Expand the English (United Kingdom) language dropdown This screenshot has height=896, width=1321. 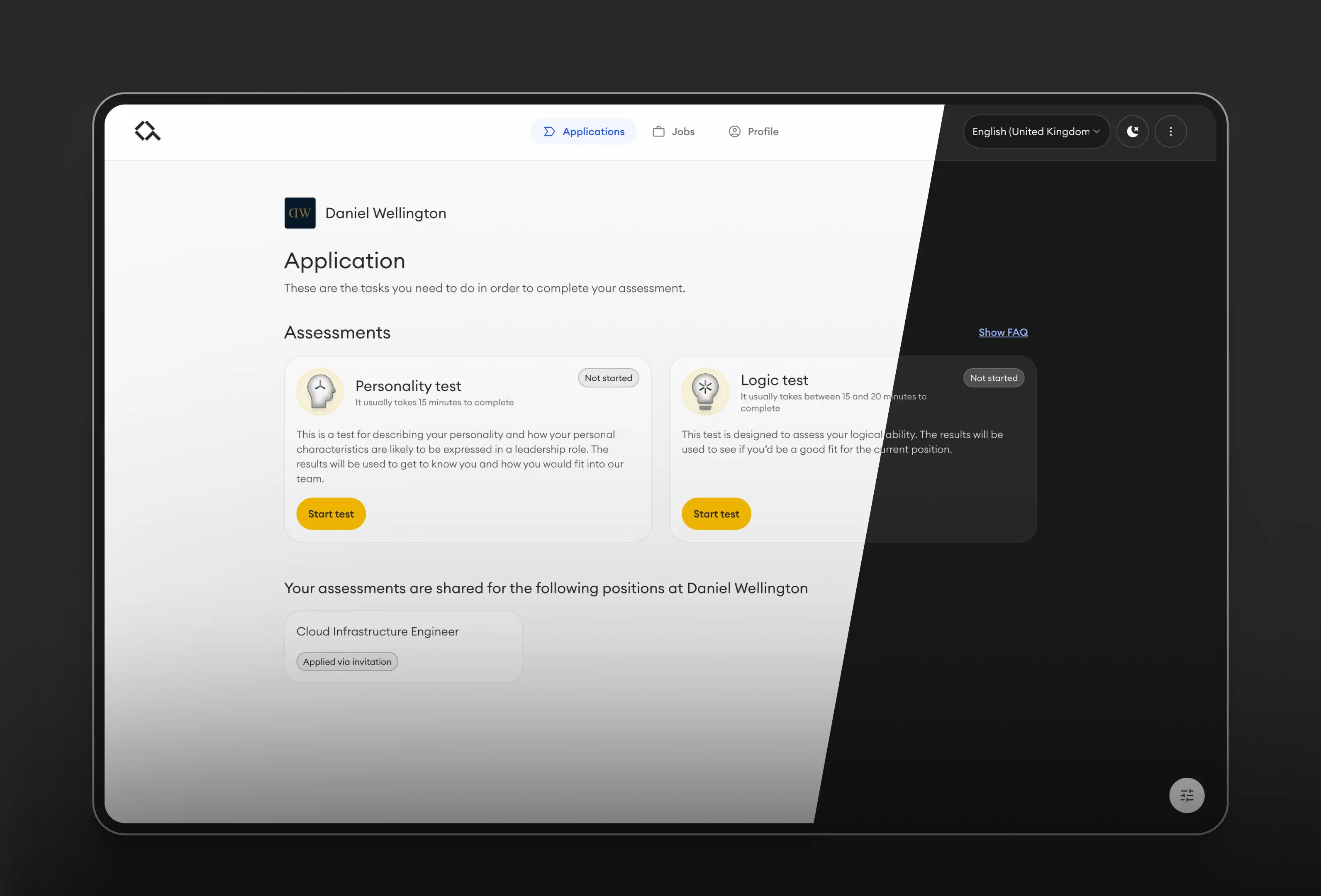click(1036, 131)
